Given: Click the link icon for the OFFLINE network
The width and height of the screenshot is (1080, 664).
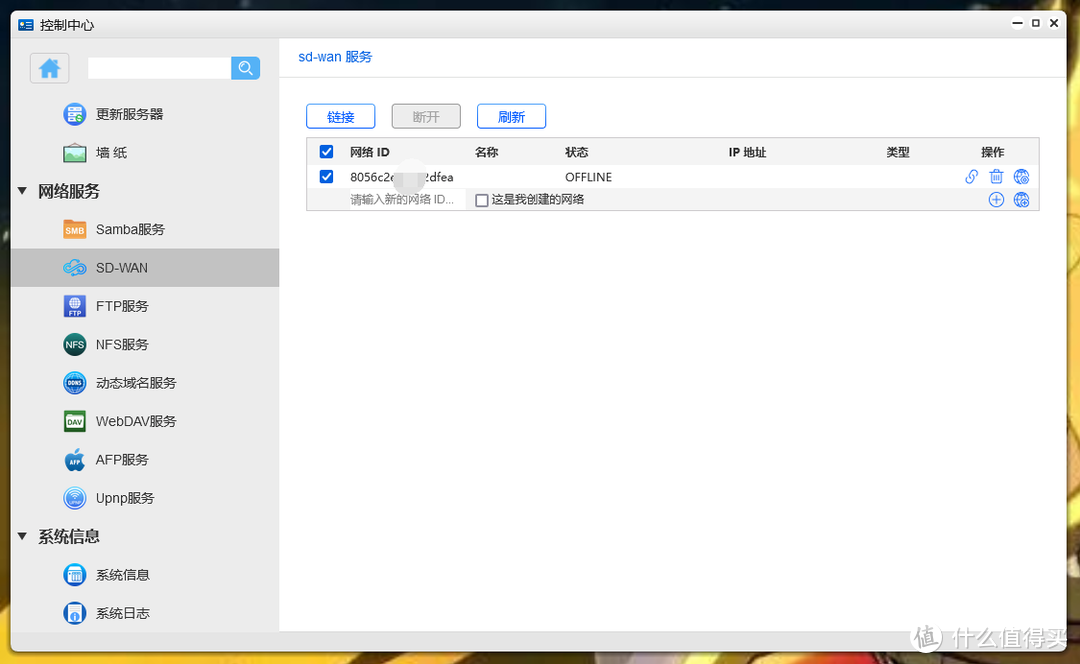Looking at the screenshot, I should (x=970, y=176).
